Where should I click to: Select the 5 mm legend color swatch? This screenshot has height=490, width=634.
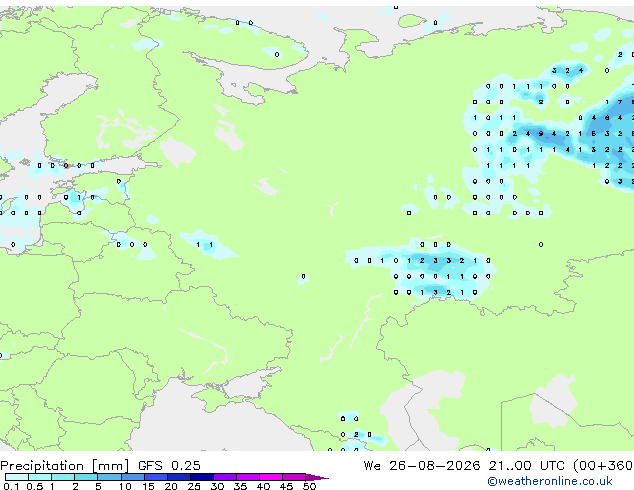(109, 477)
